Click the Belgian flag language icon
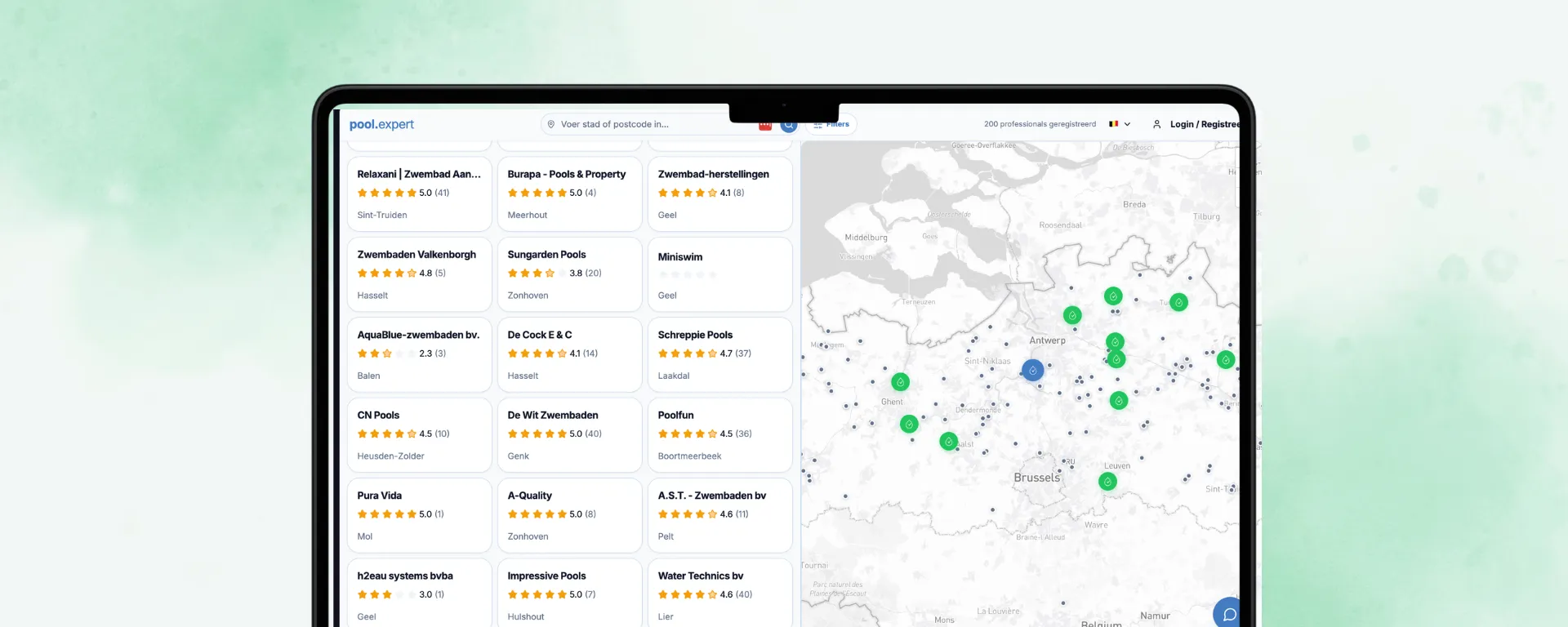This screenshot has width=1568, height=627. click(1113, 124)
